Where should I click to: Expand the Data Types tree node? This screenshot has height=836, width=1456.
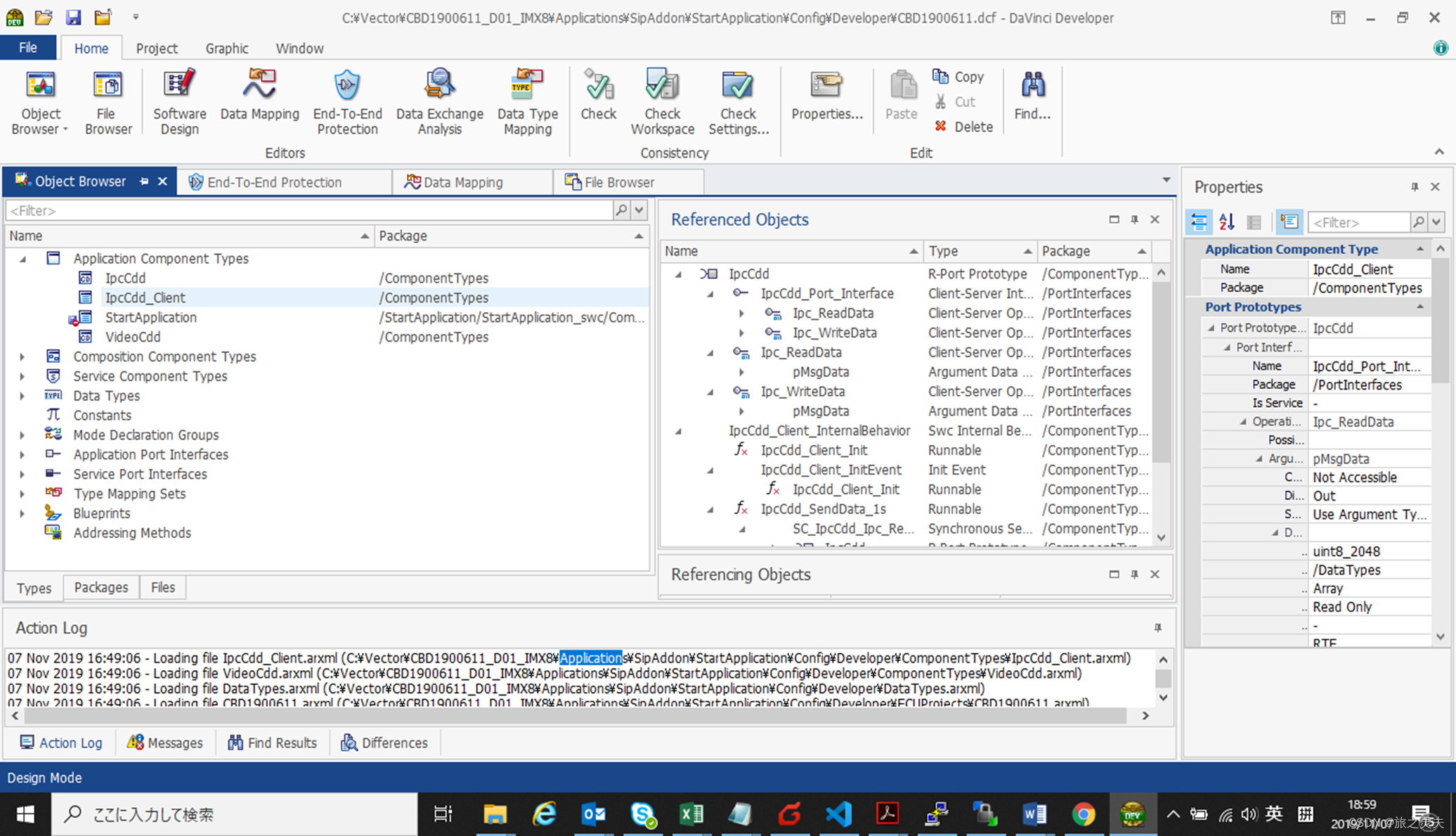22,396
